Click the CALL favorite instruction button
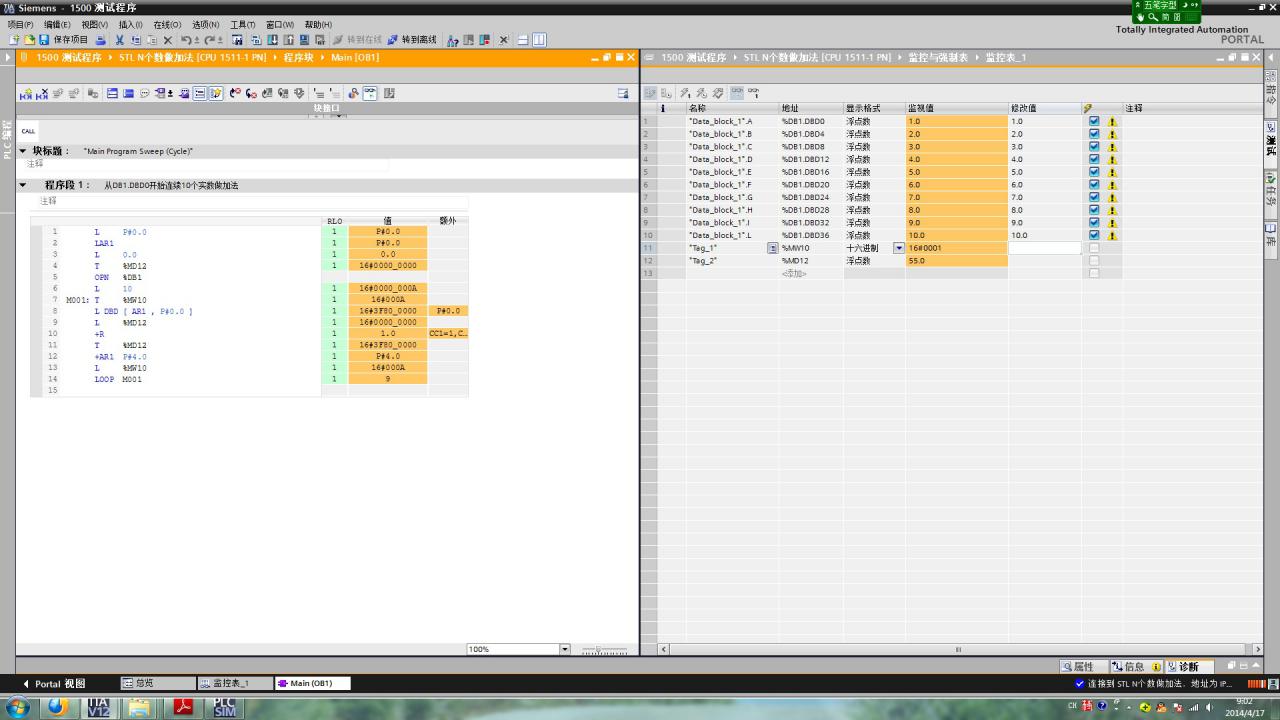The image size is (1280, 720). [28, 131]
